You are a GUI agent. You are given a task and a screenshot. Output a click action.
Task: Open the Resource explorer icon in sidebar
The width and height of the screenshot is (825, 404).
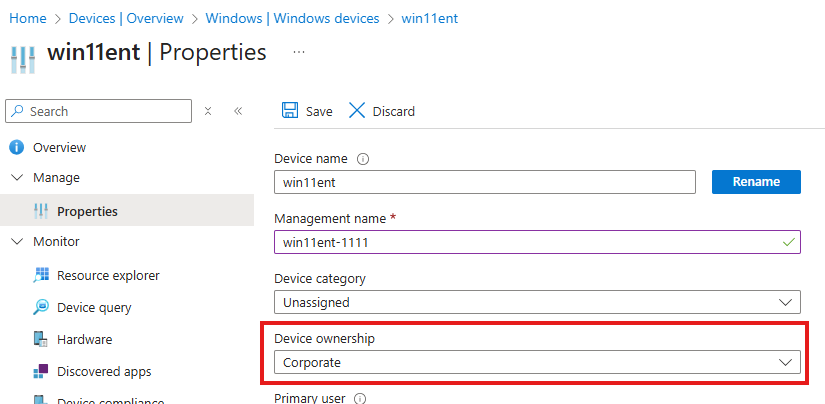pos(41,275)
